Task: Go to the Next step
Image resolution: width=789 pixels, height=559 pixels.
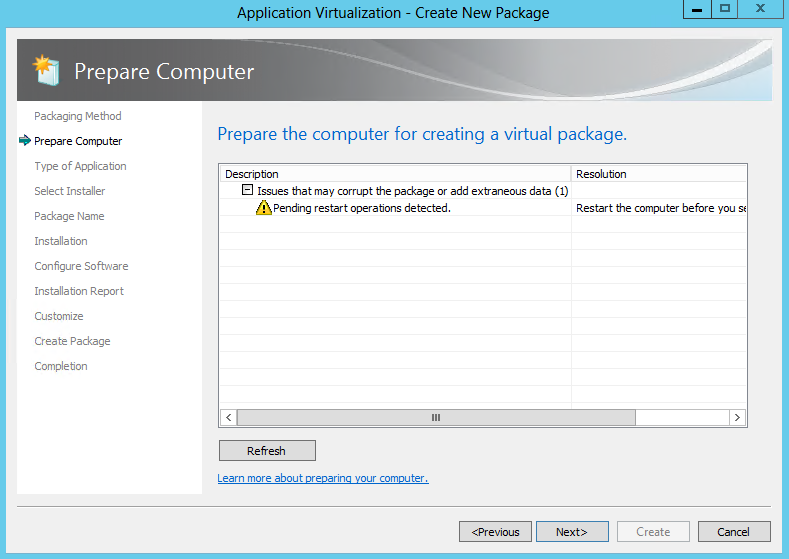Action: (x=572, y=531)
